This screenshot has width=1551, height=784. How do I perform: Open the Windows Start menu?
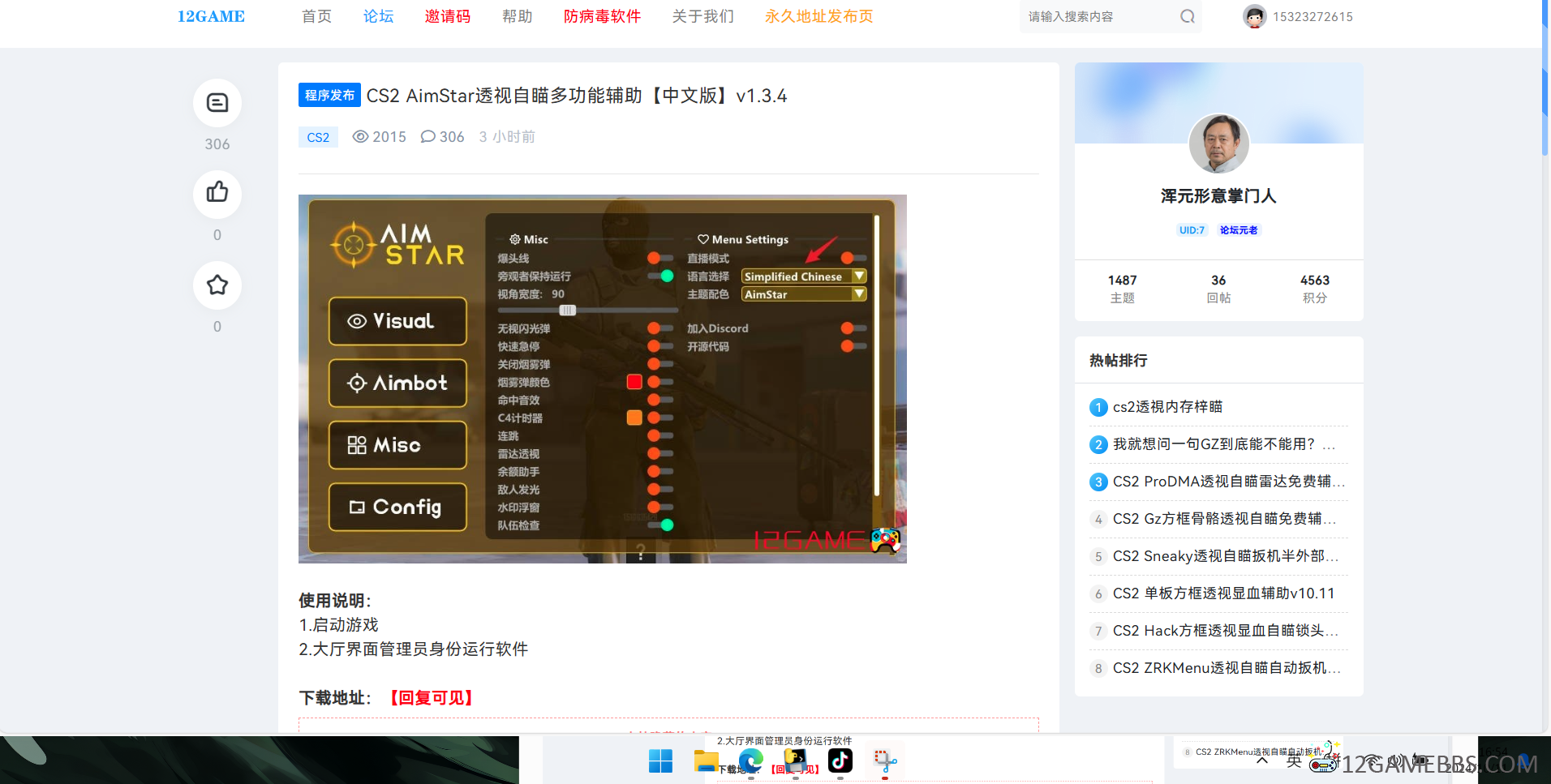click(660, 761)
